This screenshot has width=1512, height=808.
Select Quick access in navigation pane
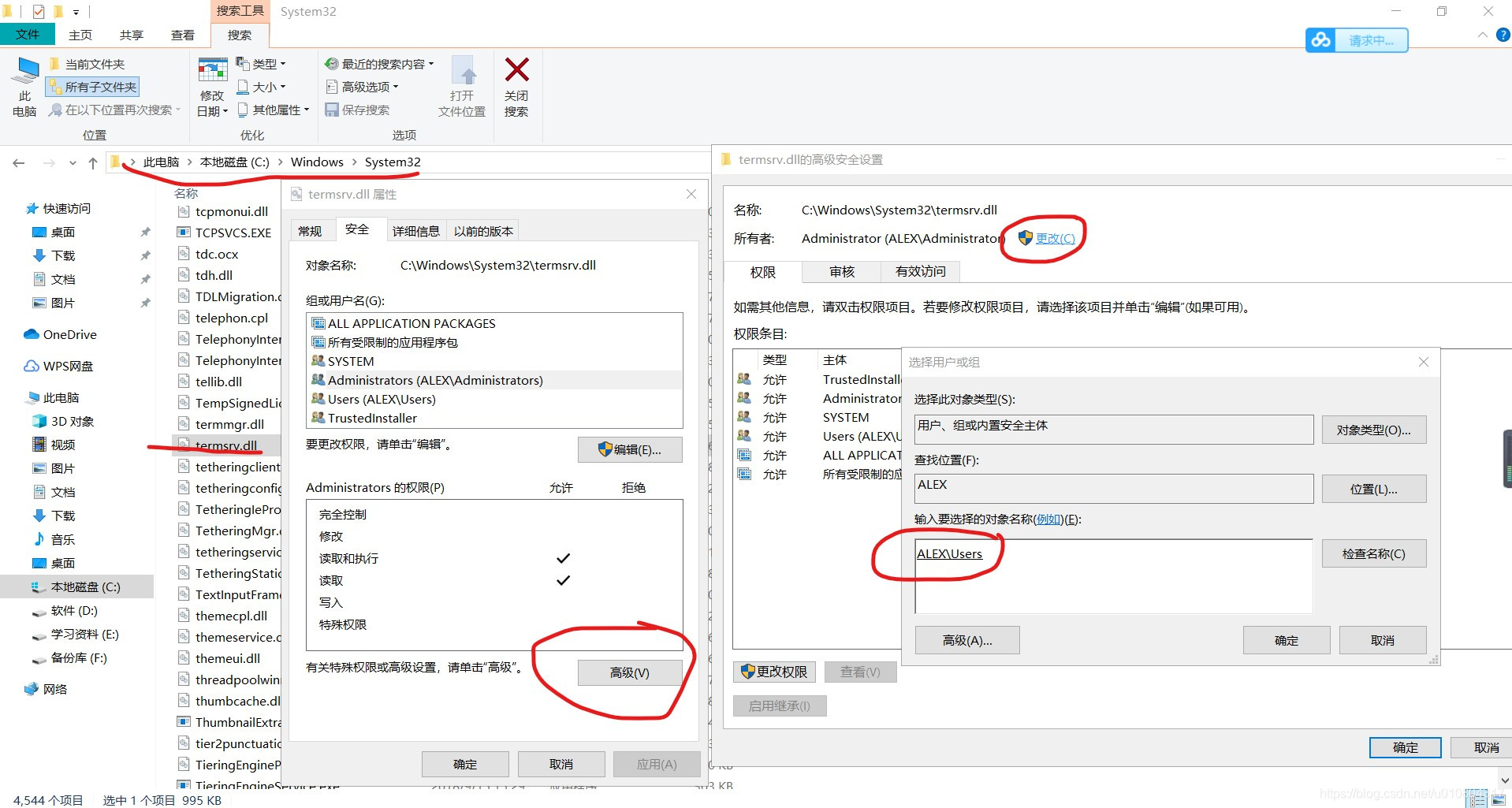pos(67,208)
